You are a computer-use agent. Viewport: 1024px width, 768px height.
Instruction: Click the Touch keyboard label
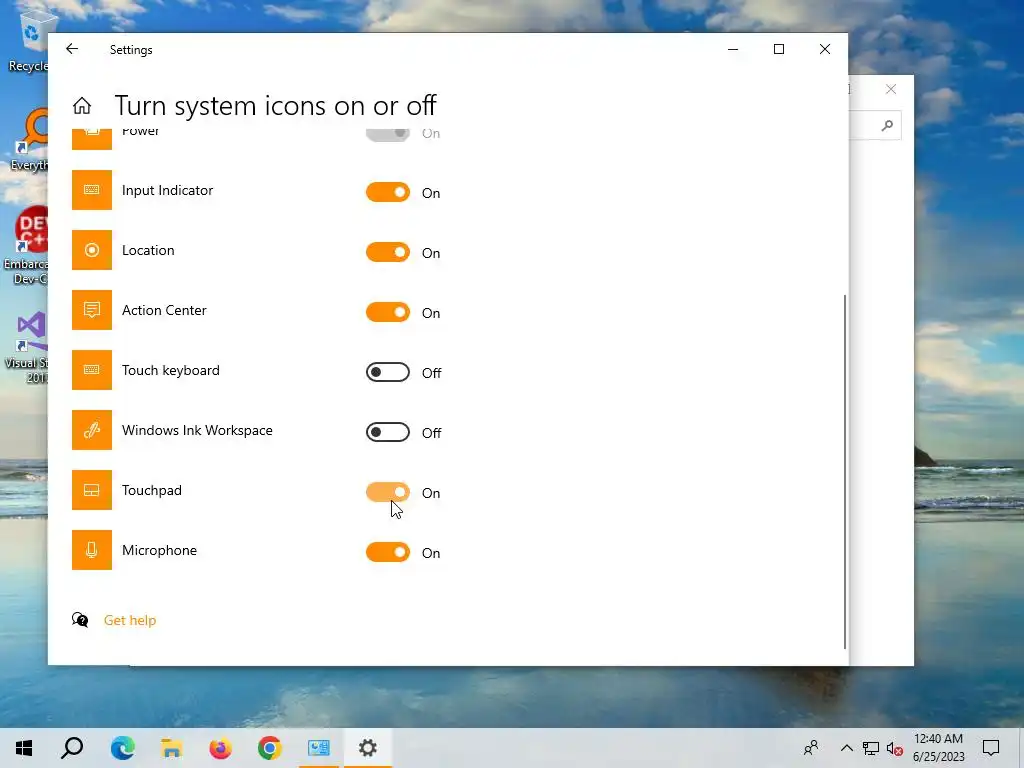(x=170, y=370)
